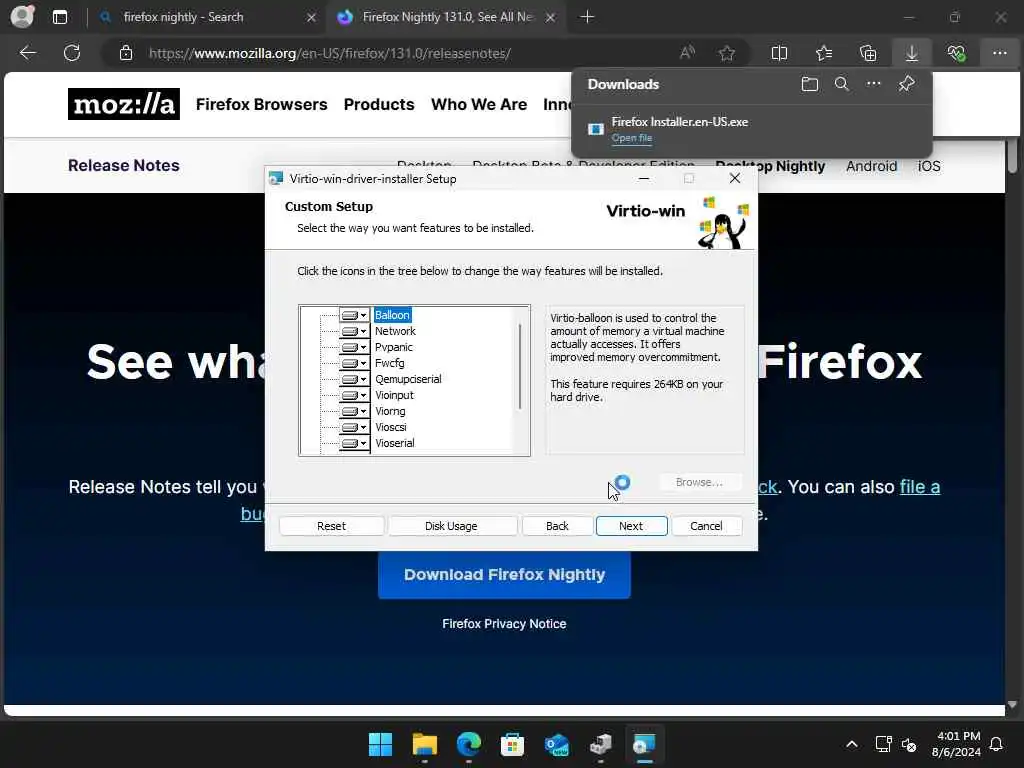The width and height of the screenshot is (1024, 768).
Task: Go Back in Virtio-win setup
Action: (x=557, y=526)
